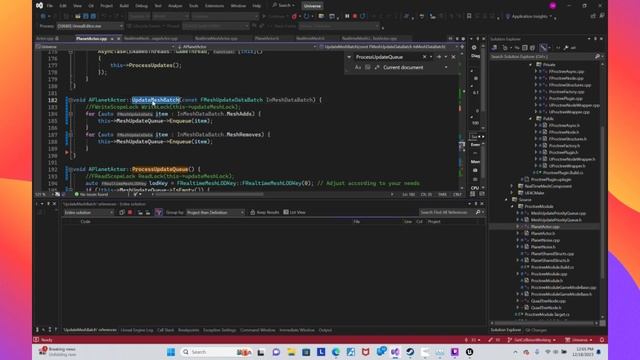Screen dimensions: 640x360
Task: Switch to the RealtimeMeshActor.cpp editor tab
Action: point(216,38)
